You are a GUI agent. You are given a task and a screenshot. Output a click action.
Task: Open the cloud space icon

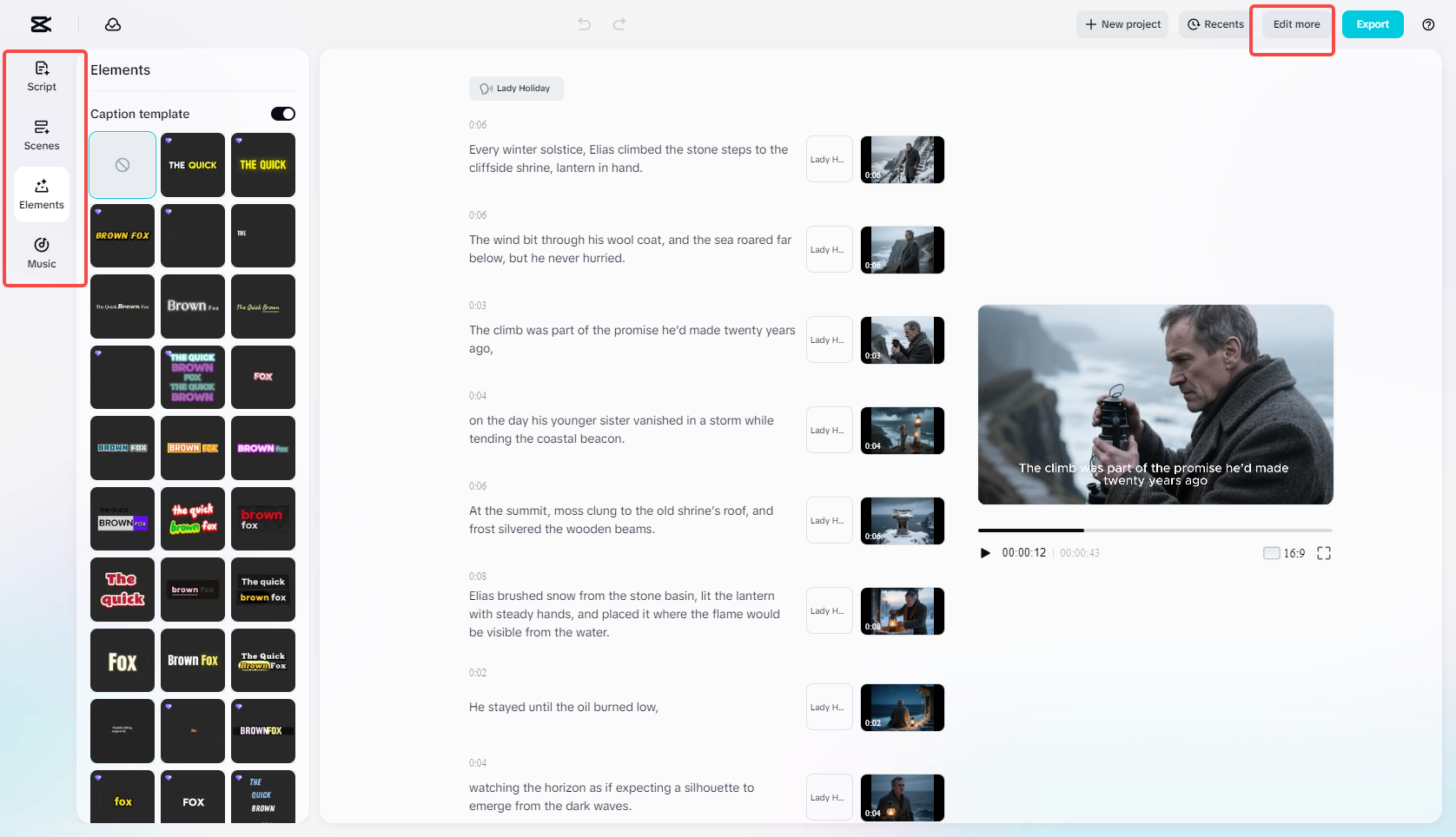point(113,24)
